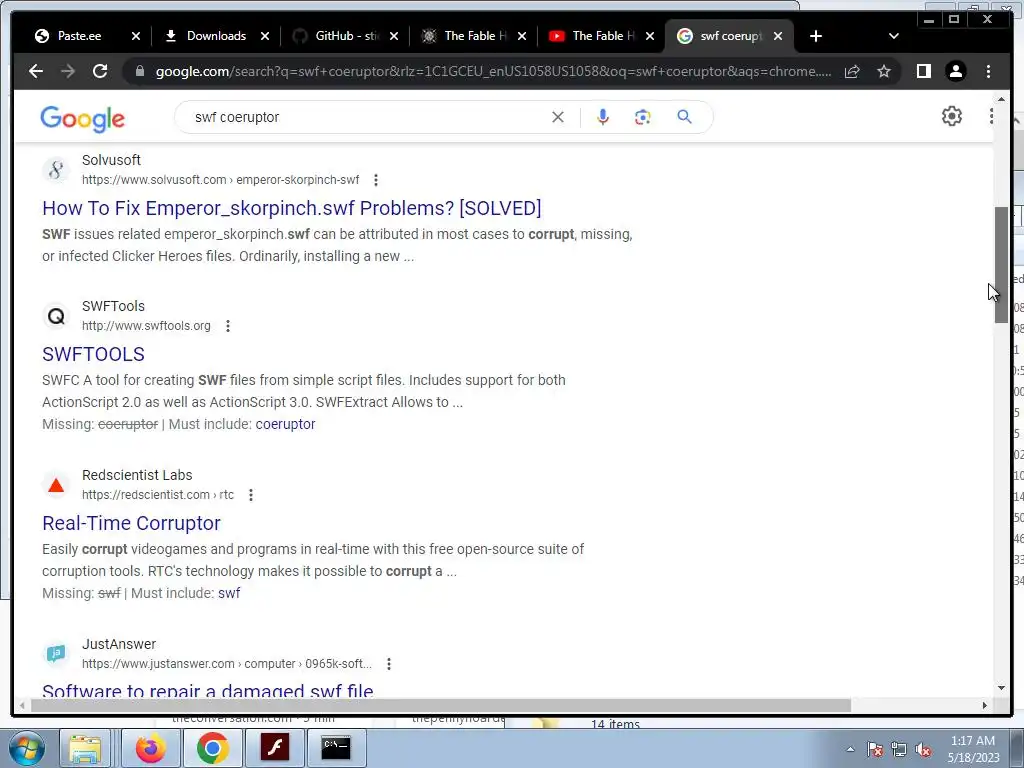Open the Command Prompt taskbar icon
Screen dimensions: 1024x768
point(336,748)
